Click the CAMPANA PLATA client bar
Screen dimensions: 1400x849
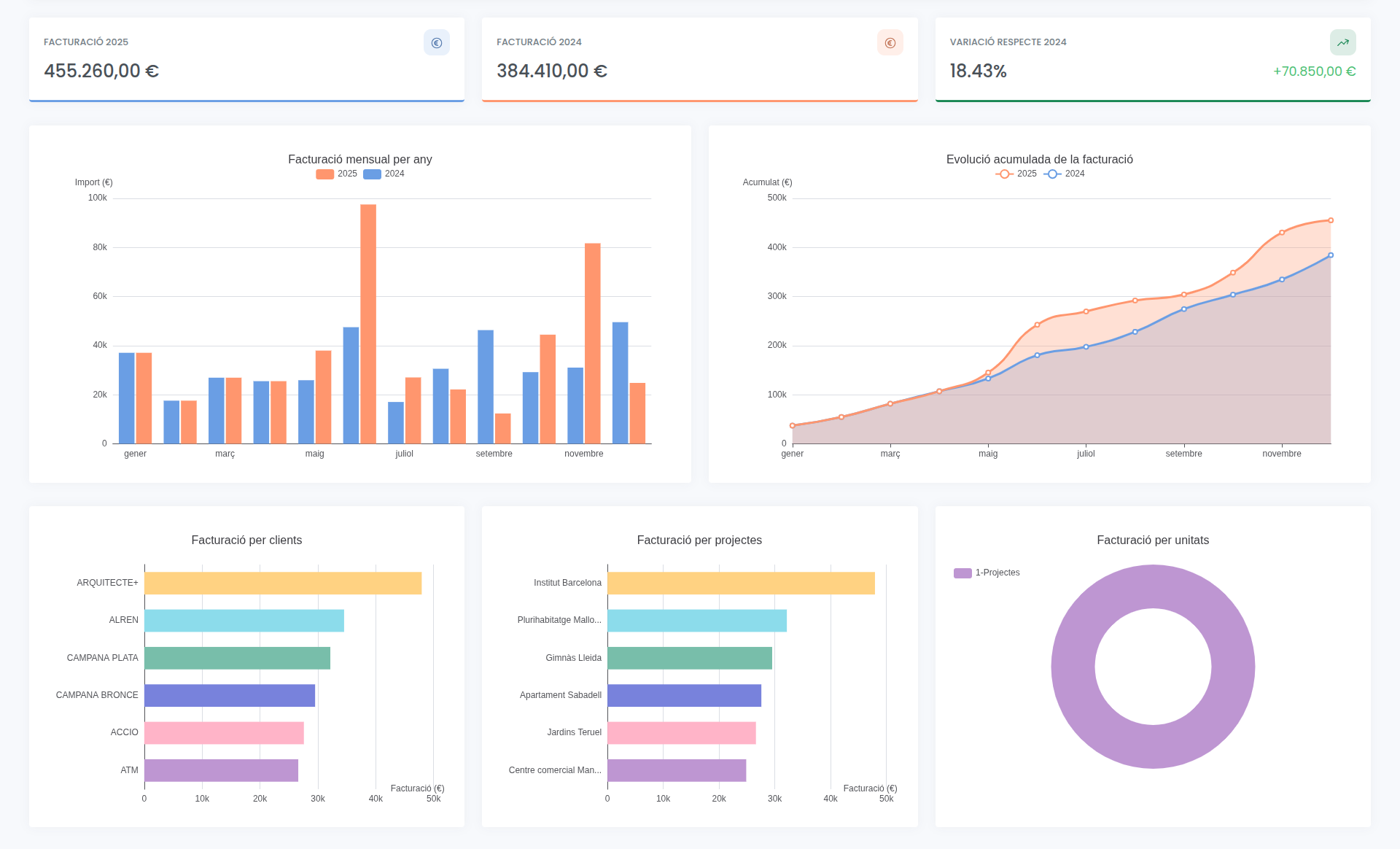(237, 658)
